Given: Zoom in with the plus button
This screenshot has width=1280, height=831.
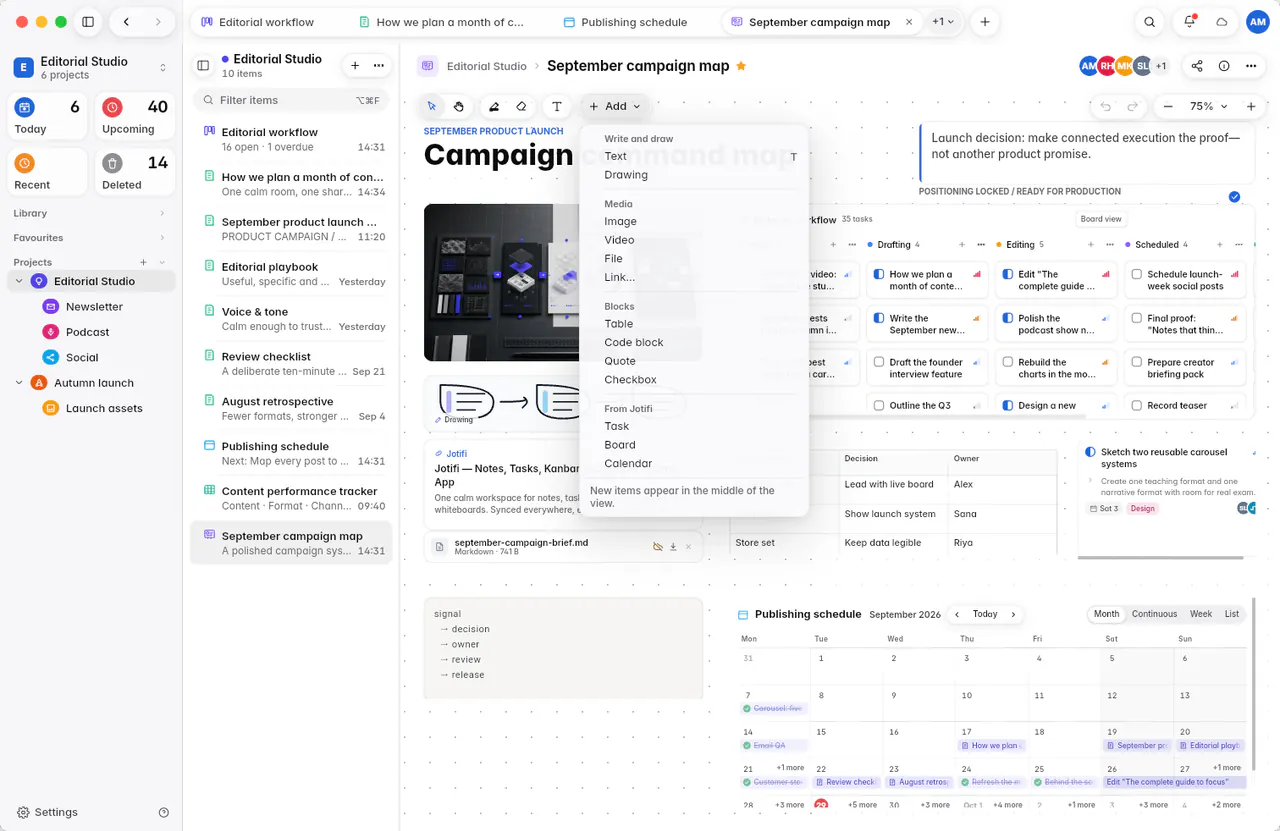Looking at the screenshot, I should 1250,106.
